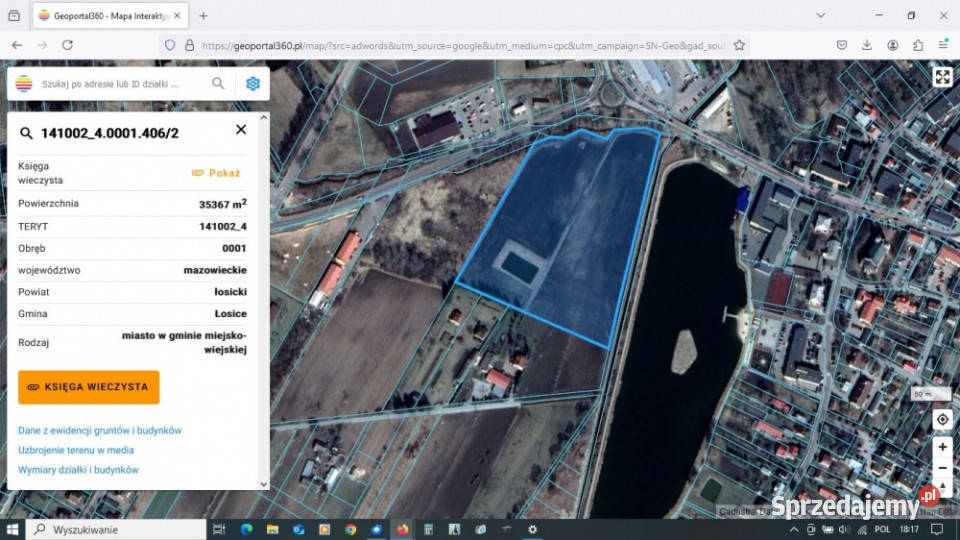The height and width of the screenshot is (540, 960).
Task: Click Wyszukiwanie taskbar search box
Action: click(116, 530)
